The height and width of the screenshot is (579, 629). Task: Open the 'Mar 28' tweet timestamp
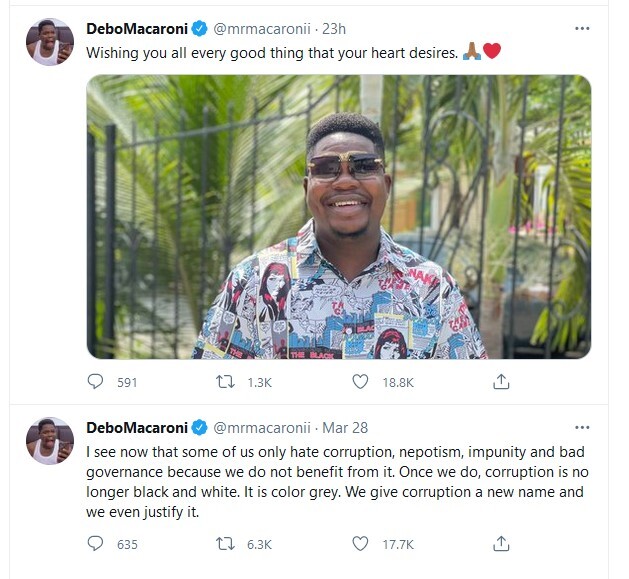[344, 427]
